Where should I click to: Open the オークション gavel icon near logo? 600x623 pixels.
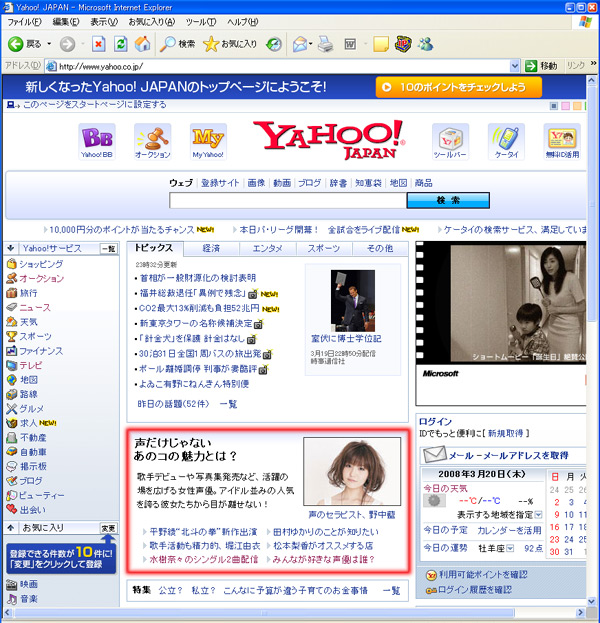point(153,141)
